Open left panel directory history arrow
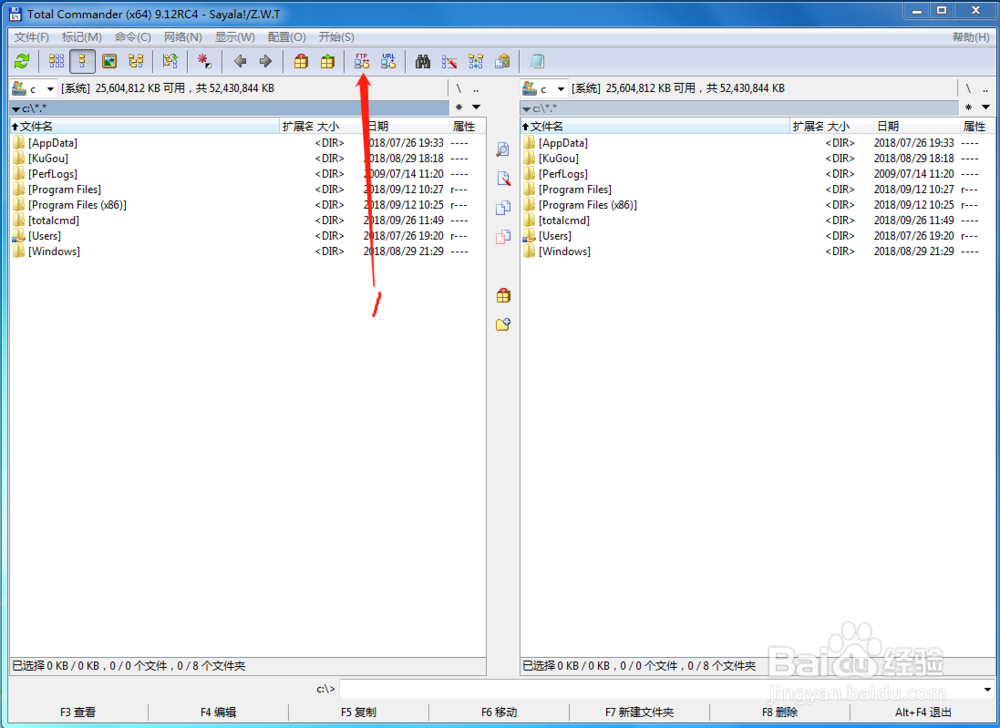This screenshot has width=1000, height=728. (x=476, y=107)
